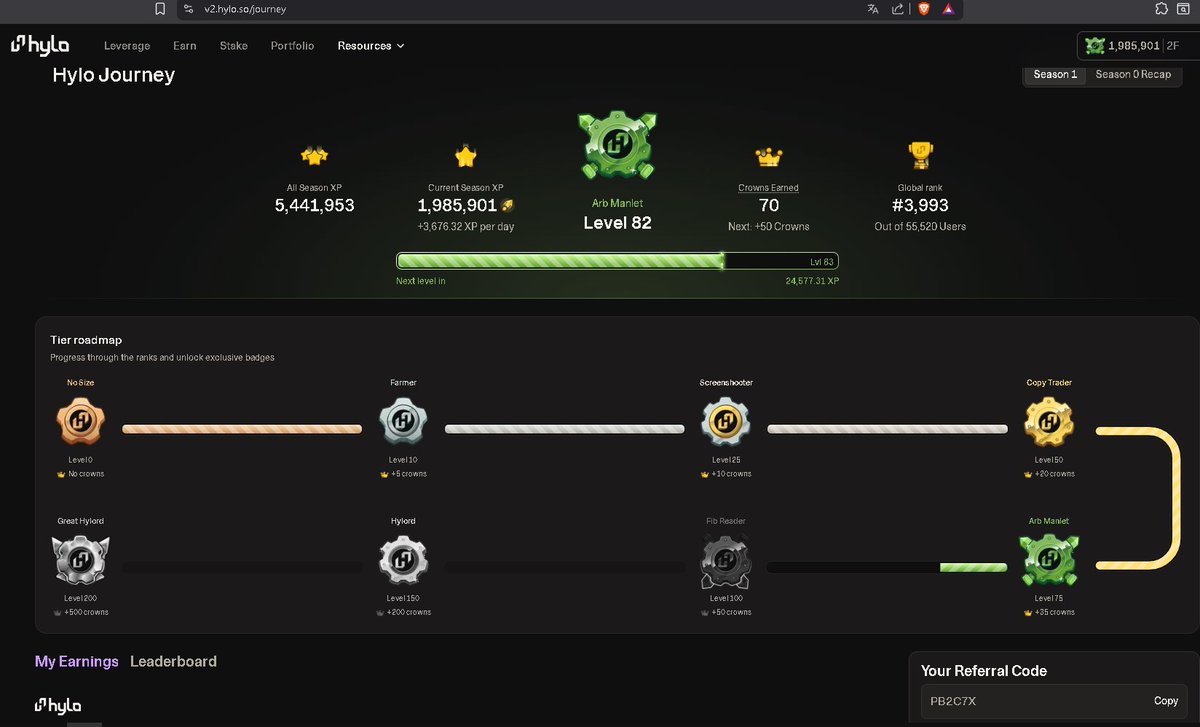Select the Copy Trader gold badge
This screenshot has width=1200, height=727.
click(x=1049, y=423)
